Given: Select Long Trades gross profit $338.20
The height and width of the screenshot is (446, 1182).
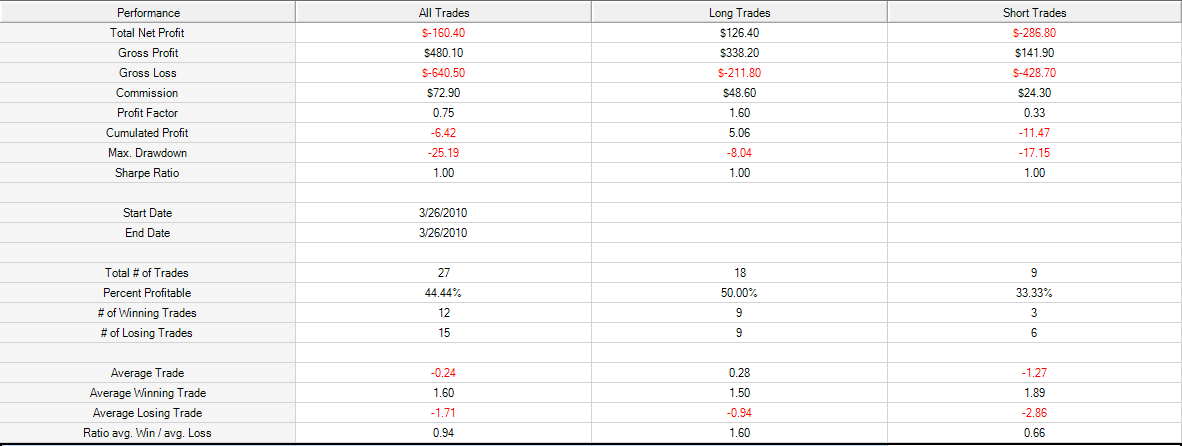Looking at the screenshot, I should [x=740, y=53].
